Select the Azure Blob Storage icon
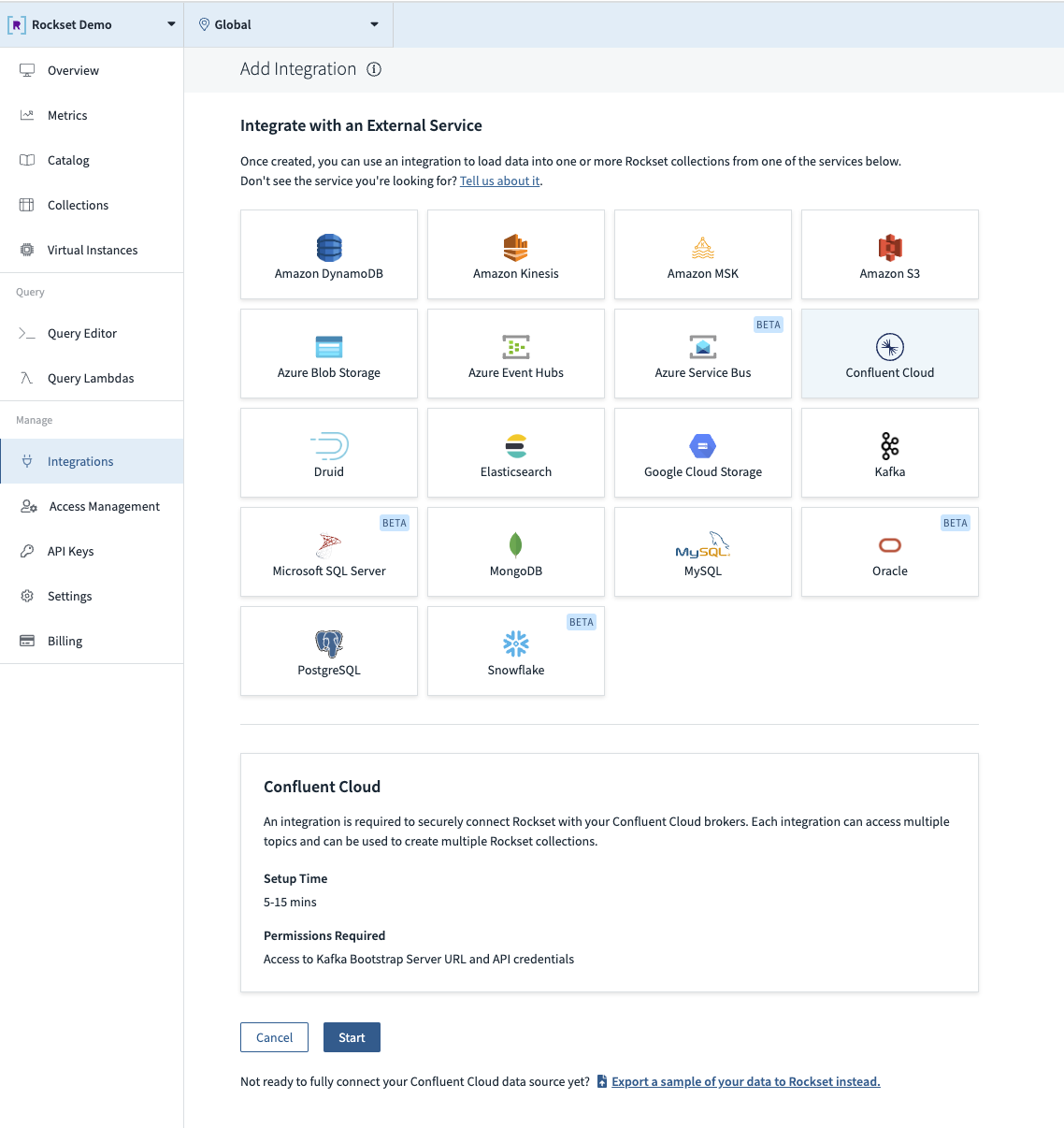 329,347
